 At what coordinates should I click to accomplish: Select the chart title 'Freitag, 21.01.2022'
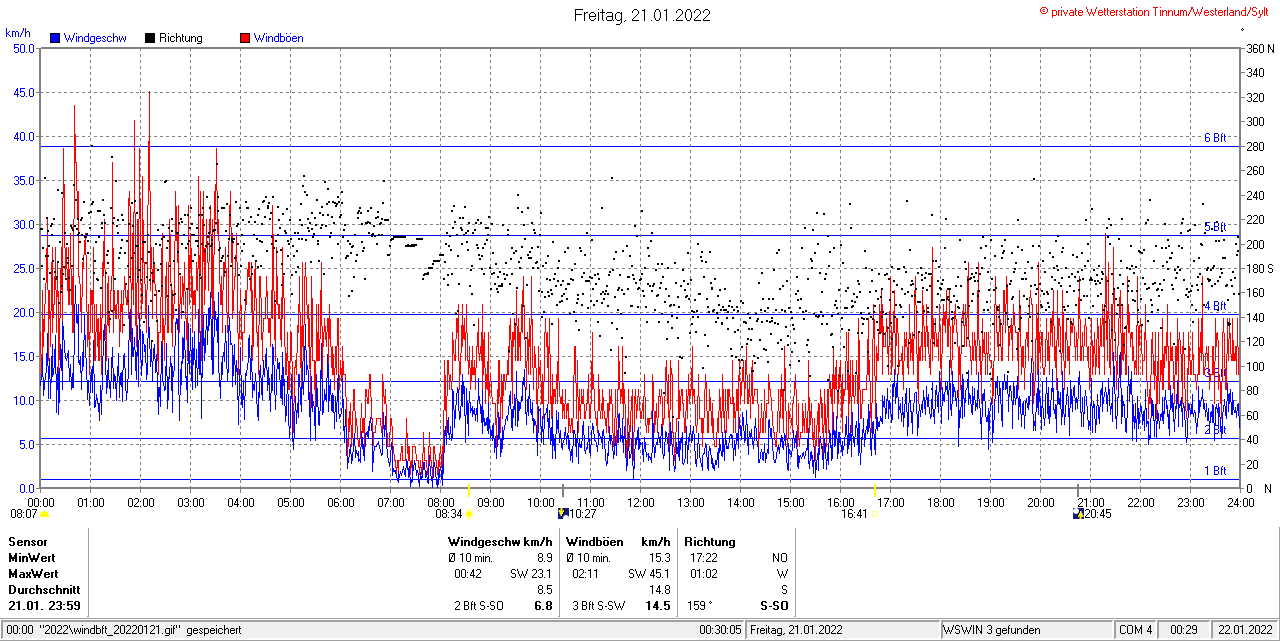642,15
